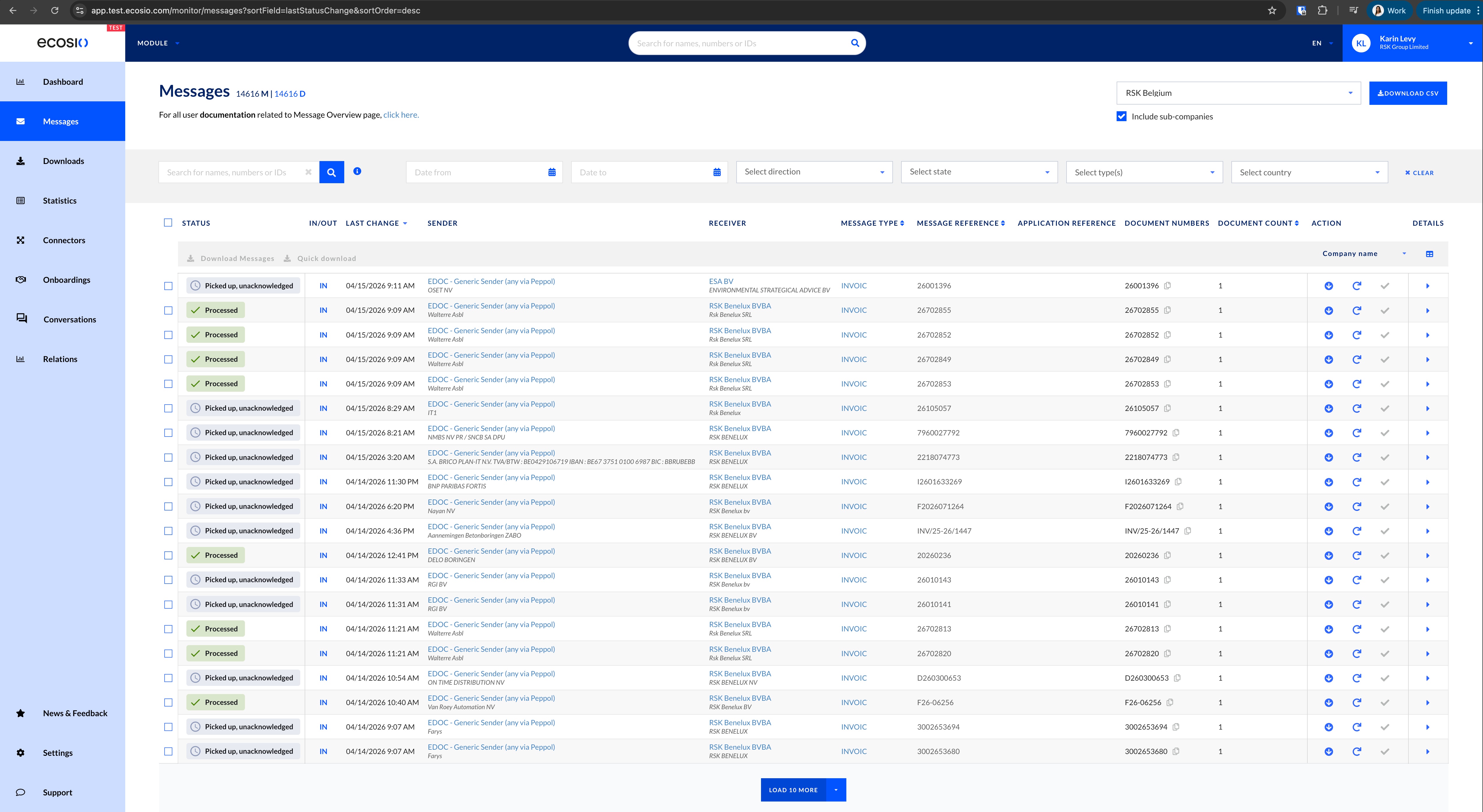This screenshot has height=812, width=1483.
Task: Download message in the 20260236 row
Action: [1329, 556]
